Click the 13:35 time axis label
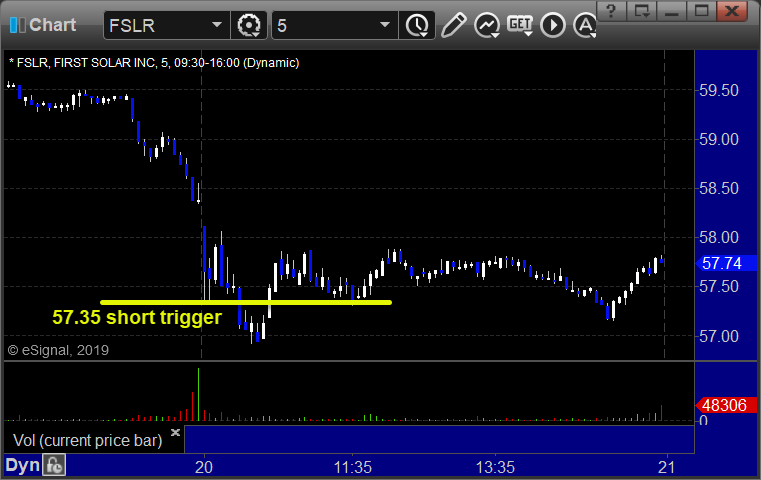 click(495, 467)
